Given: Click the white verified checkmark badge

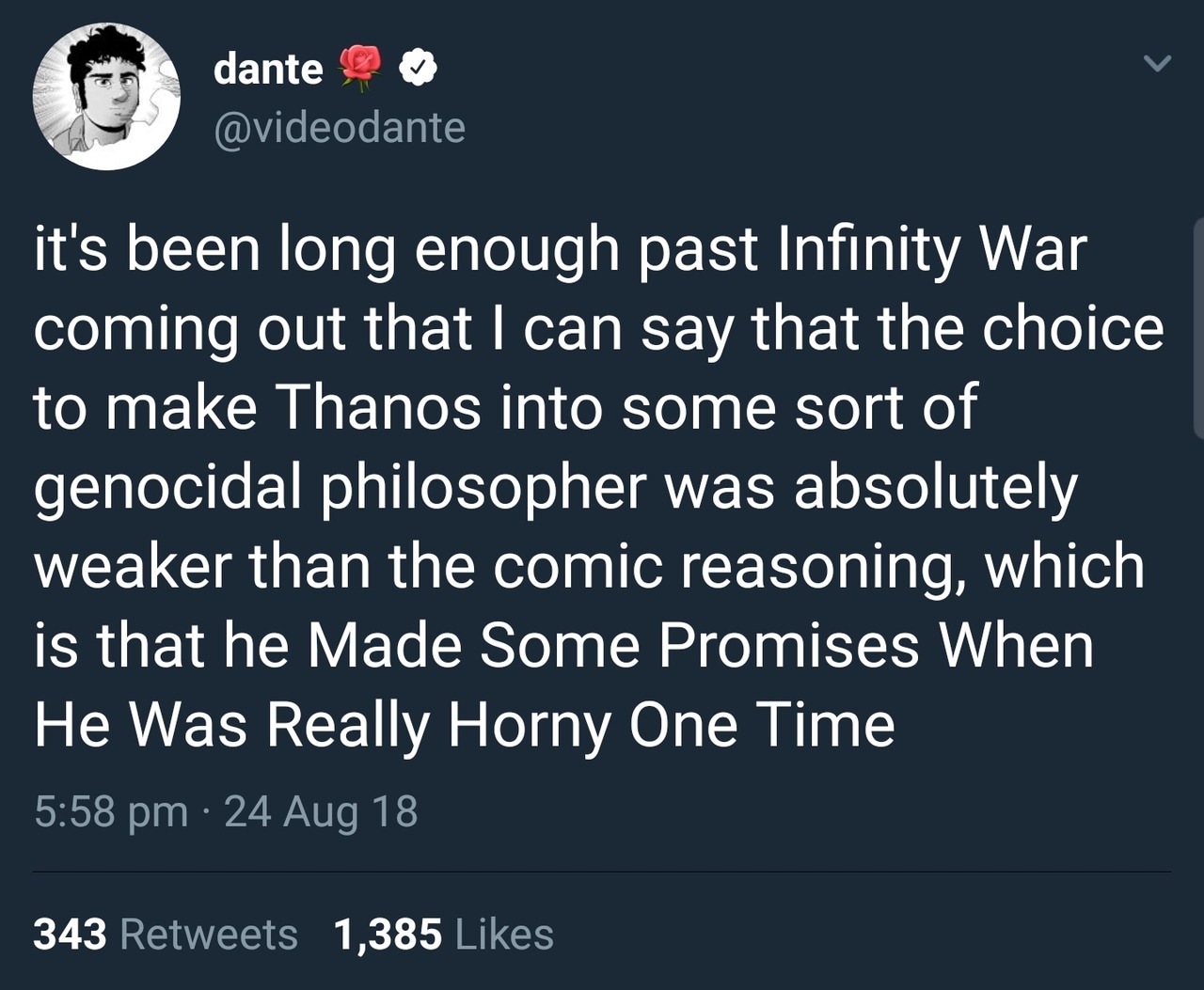Looking at the screenshot, I should point(418,68).
